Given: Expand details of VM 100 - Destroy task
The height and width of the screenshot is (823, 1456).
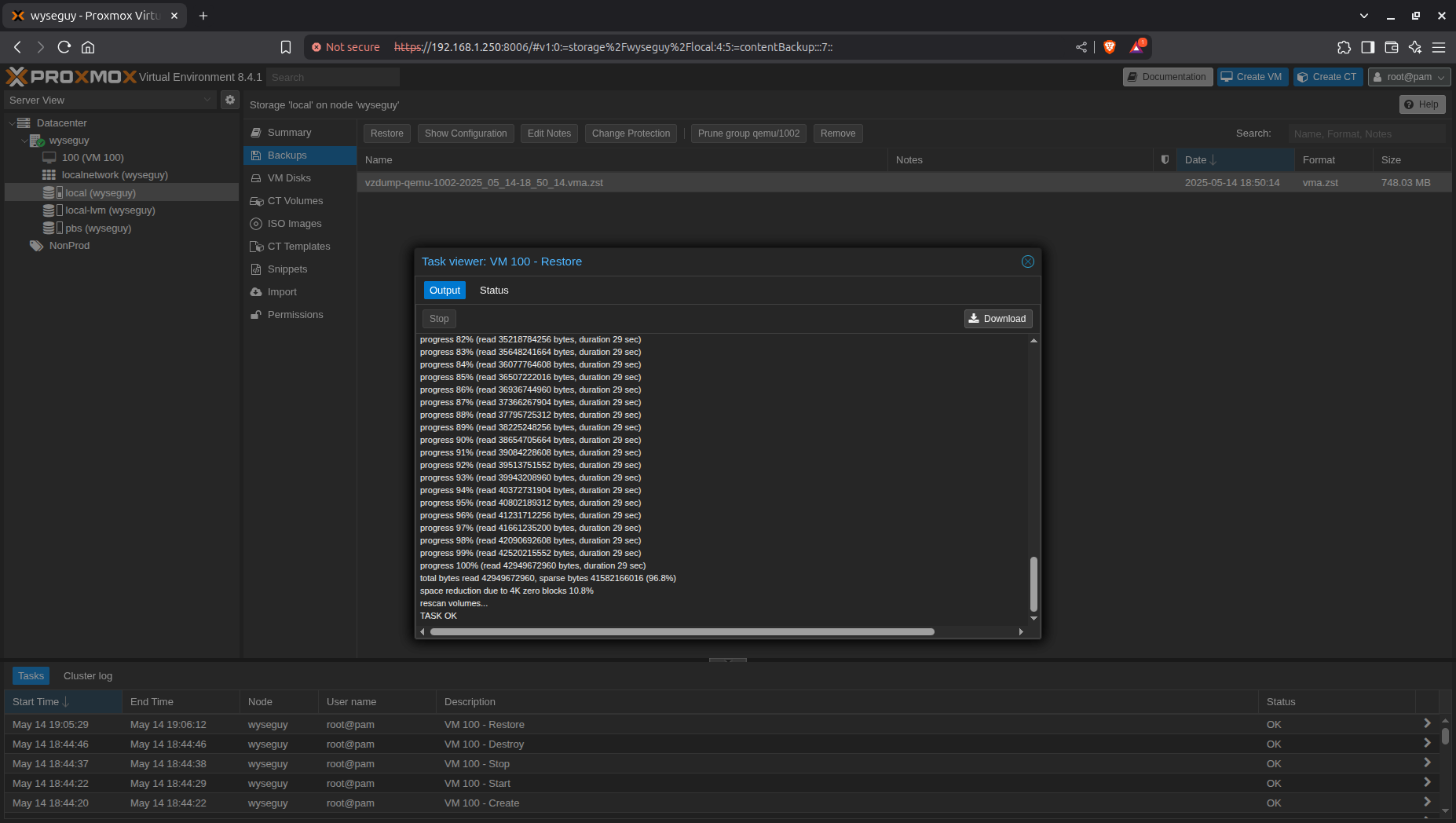Looking at the screenshot, I should (x=1426, y=743).
